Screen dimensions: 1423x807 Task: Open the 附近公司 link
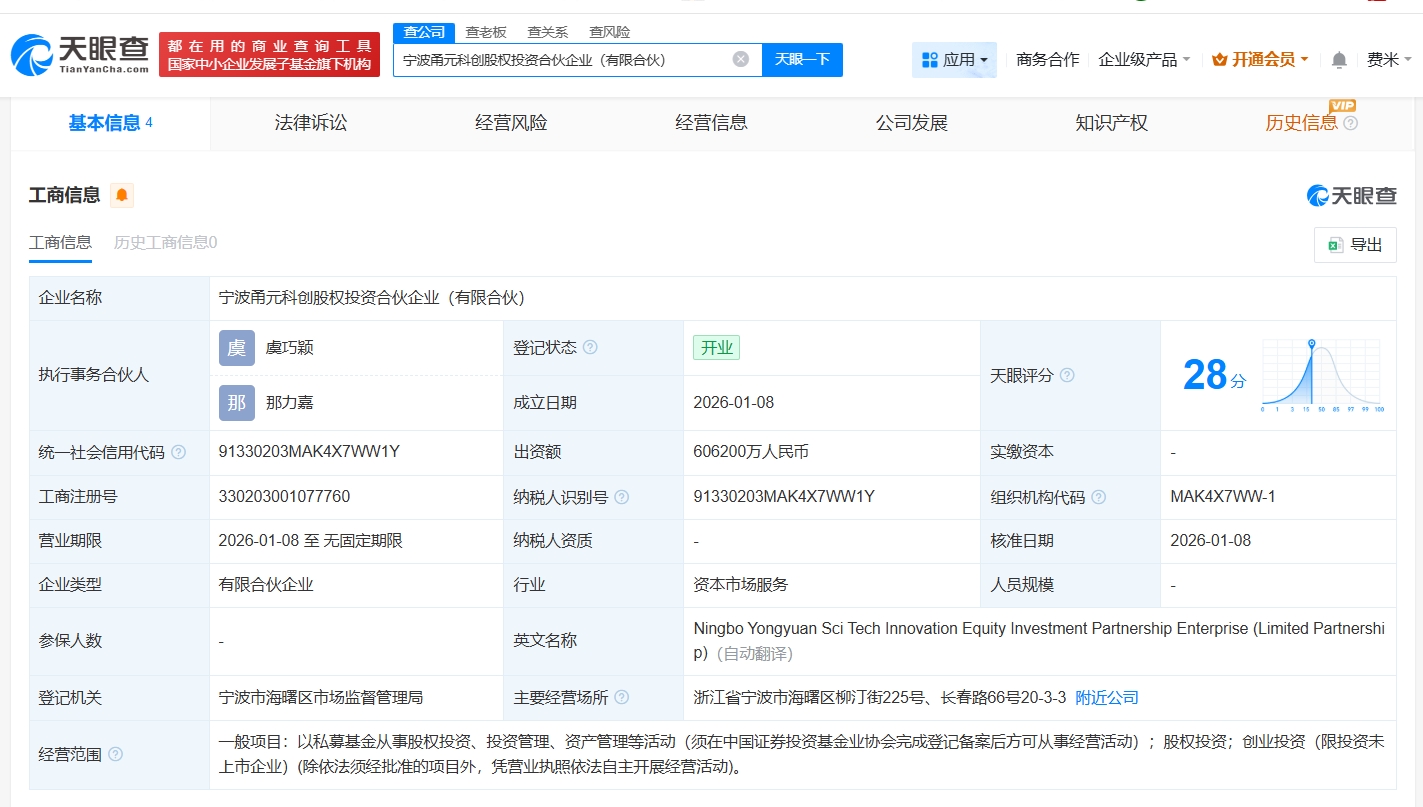coord(1107,698)
